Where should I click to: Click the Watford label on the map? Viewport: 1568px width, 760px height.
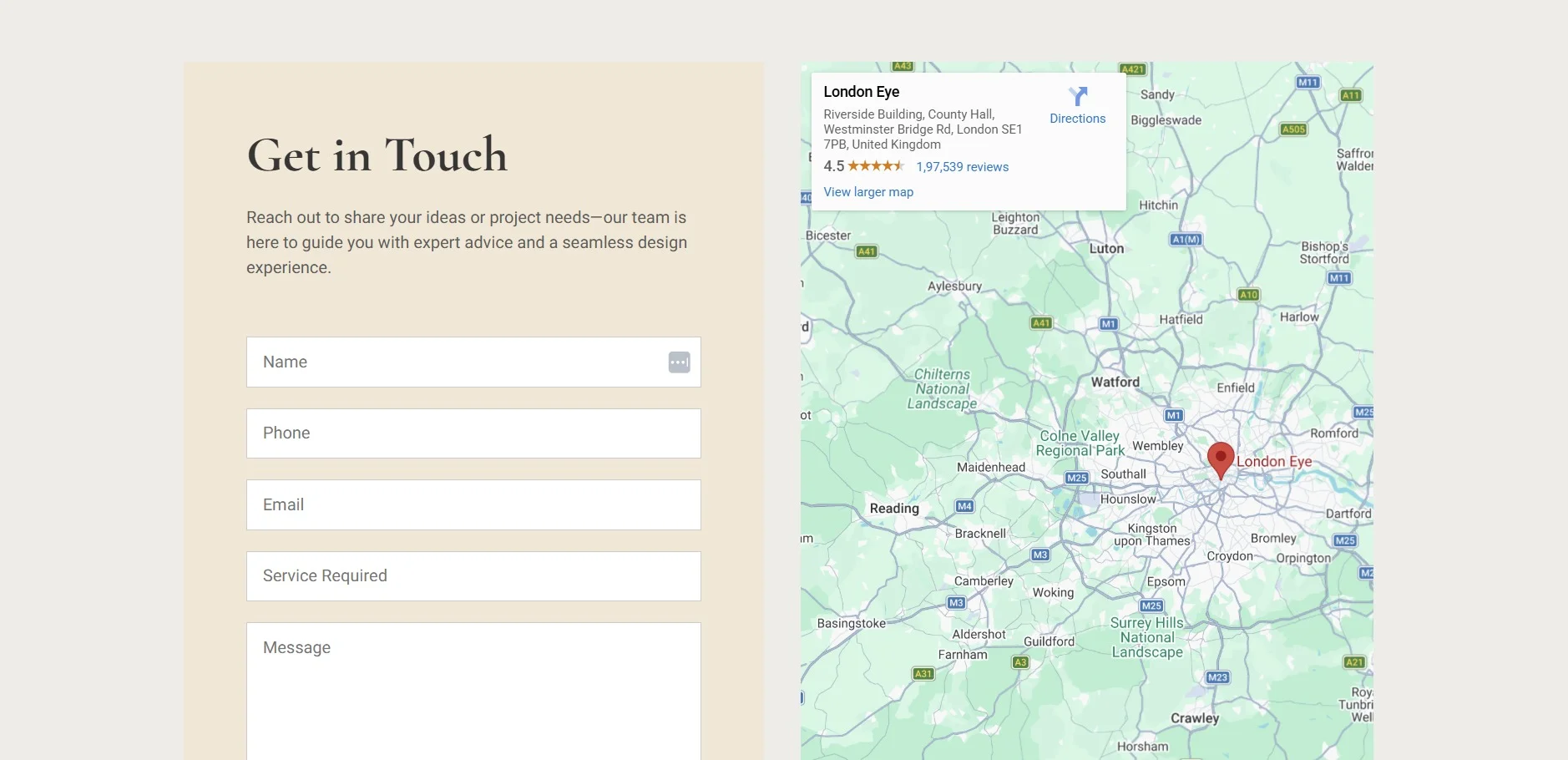coord(1115,383)
